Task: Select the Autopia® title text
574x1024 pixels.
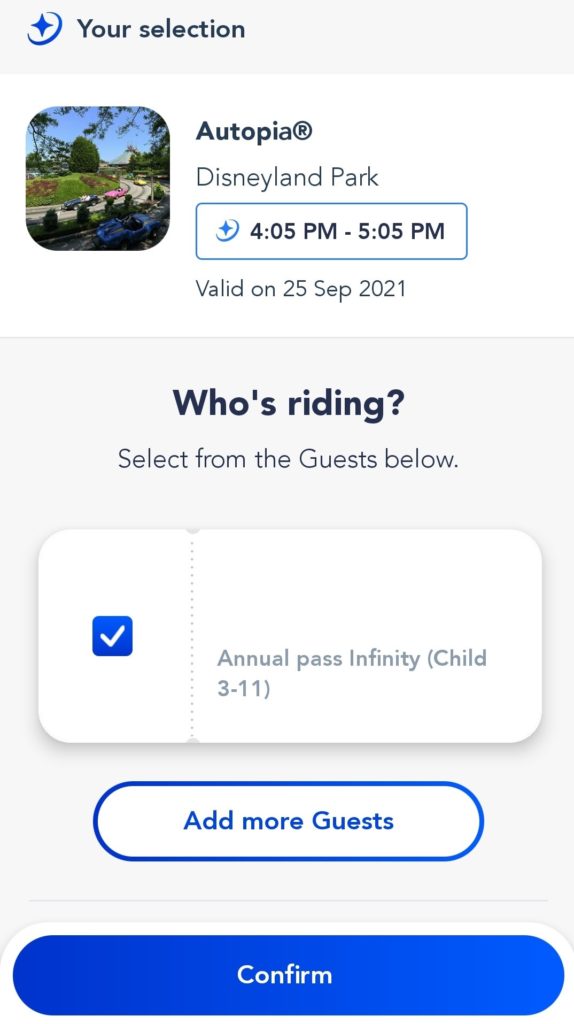Action: pos(254,131)
